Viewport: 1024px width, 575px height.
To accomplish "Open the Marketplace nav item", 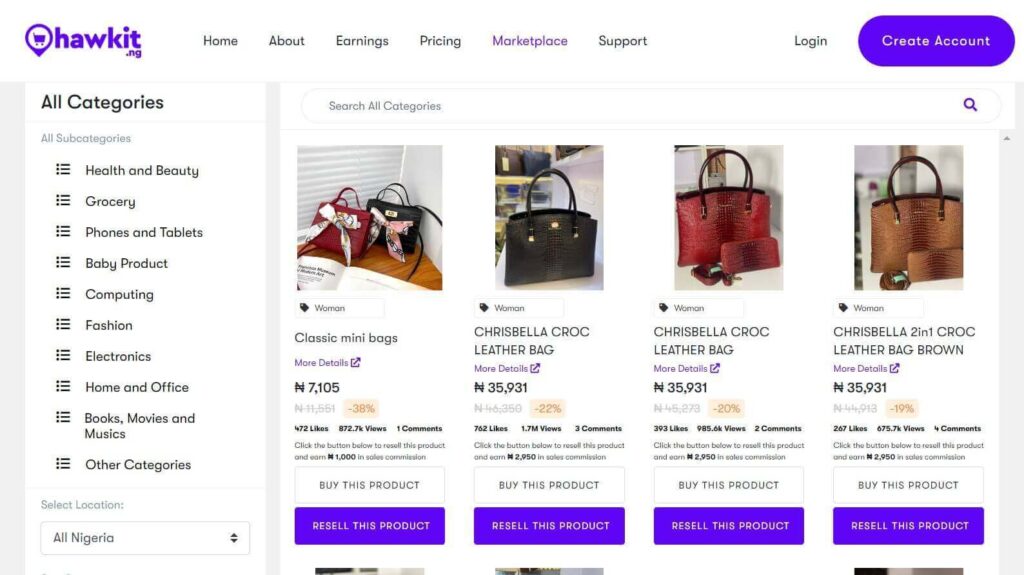I will click(x=529, y=41).
